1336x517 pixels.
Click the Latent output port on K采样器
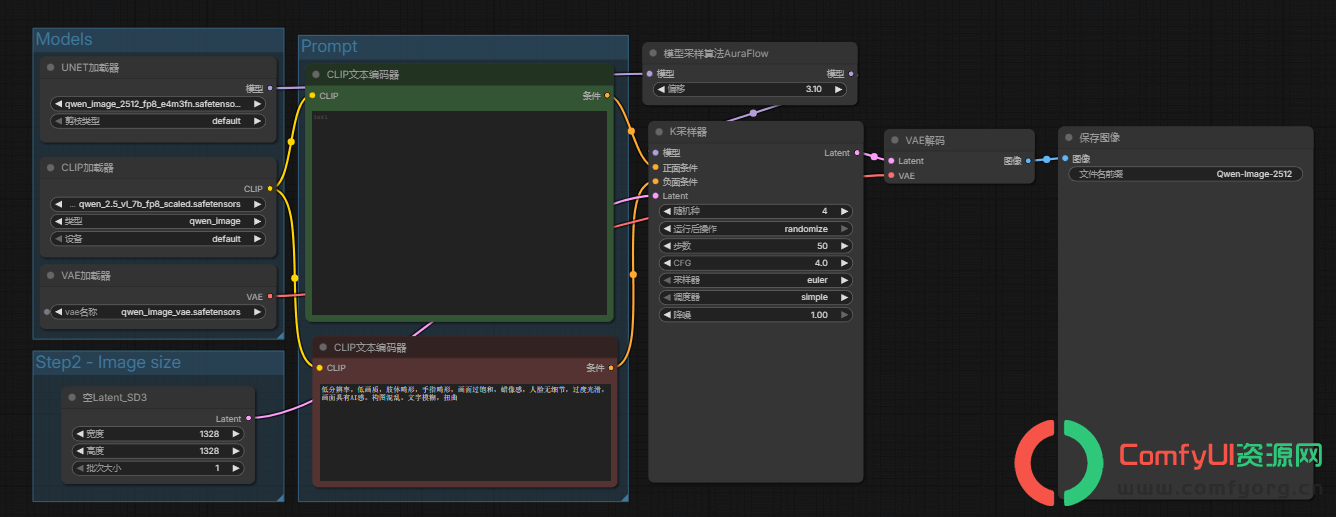[857, 153]
